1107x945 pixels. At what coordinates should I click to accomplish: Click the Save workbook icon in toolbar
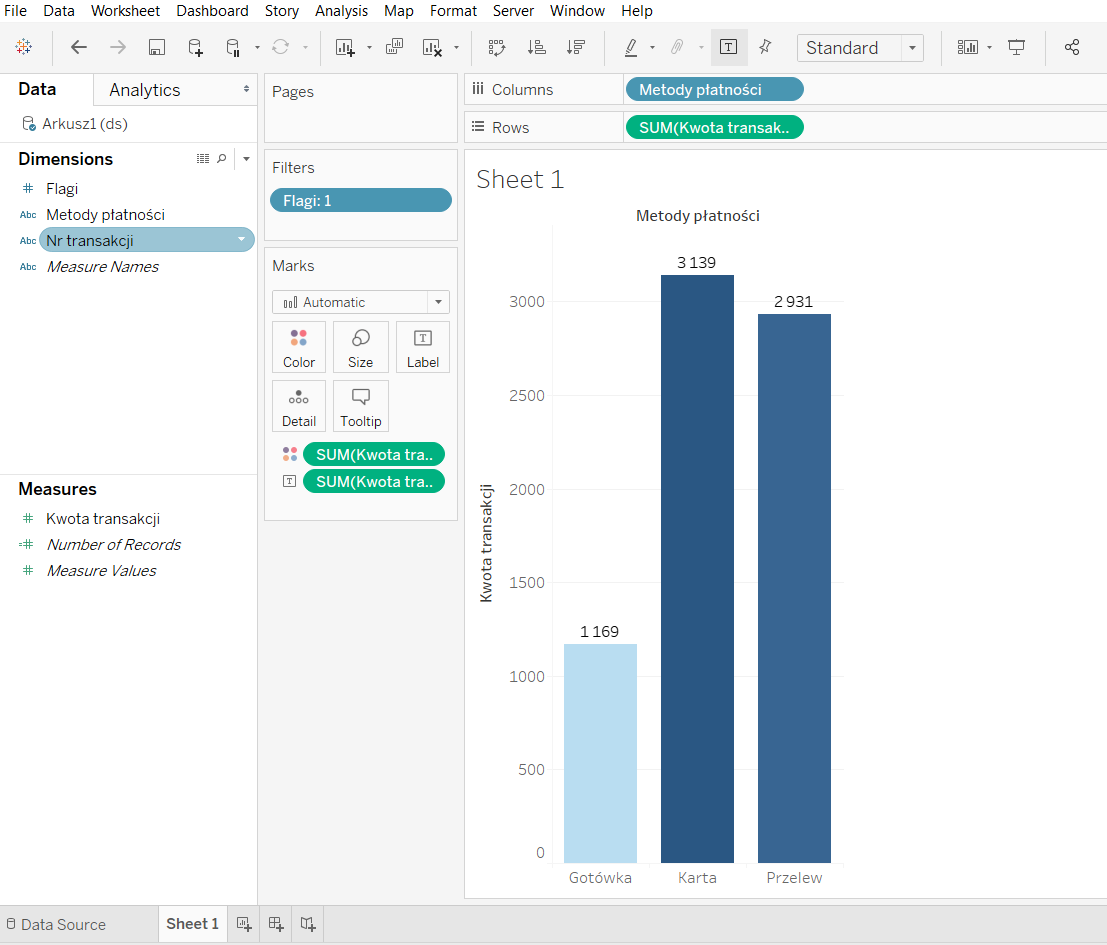[157, 47]
